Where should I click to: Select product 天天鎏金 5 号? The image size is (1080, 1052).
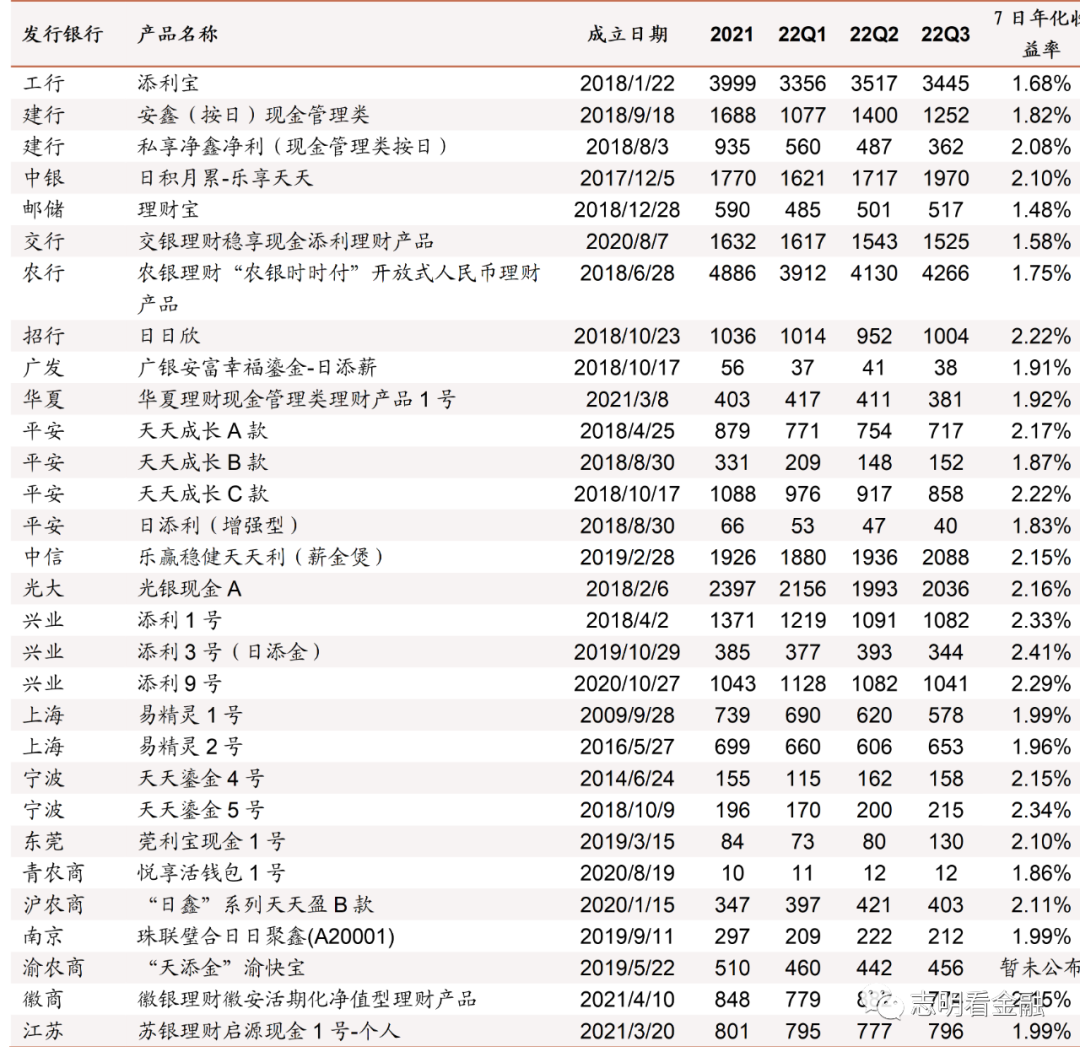(200, 809)
